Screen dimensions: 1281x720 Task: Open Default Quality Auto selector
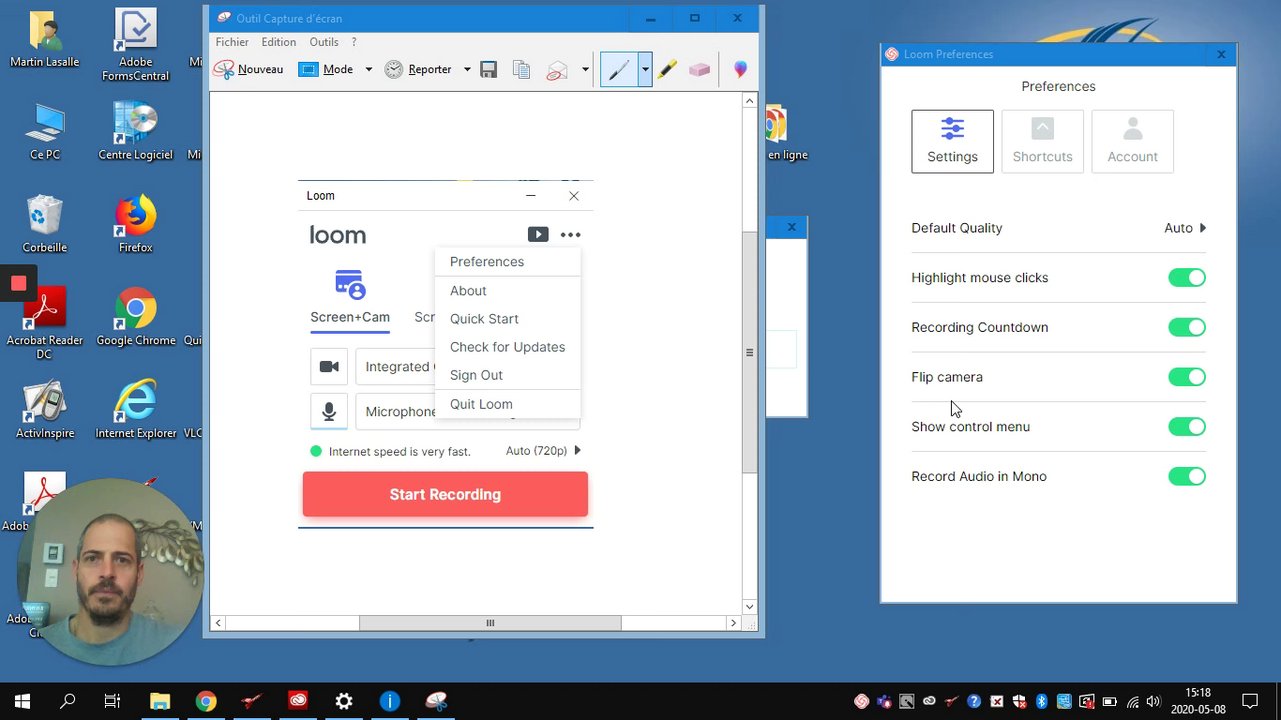(1185, 228)
